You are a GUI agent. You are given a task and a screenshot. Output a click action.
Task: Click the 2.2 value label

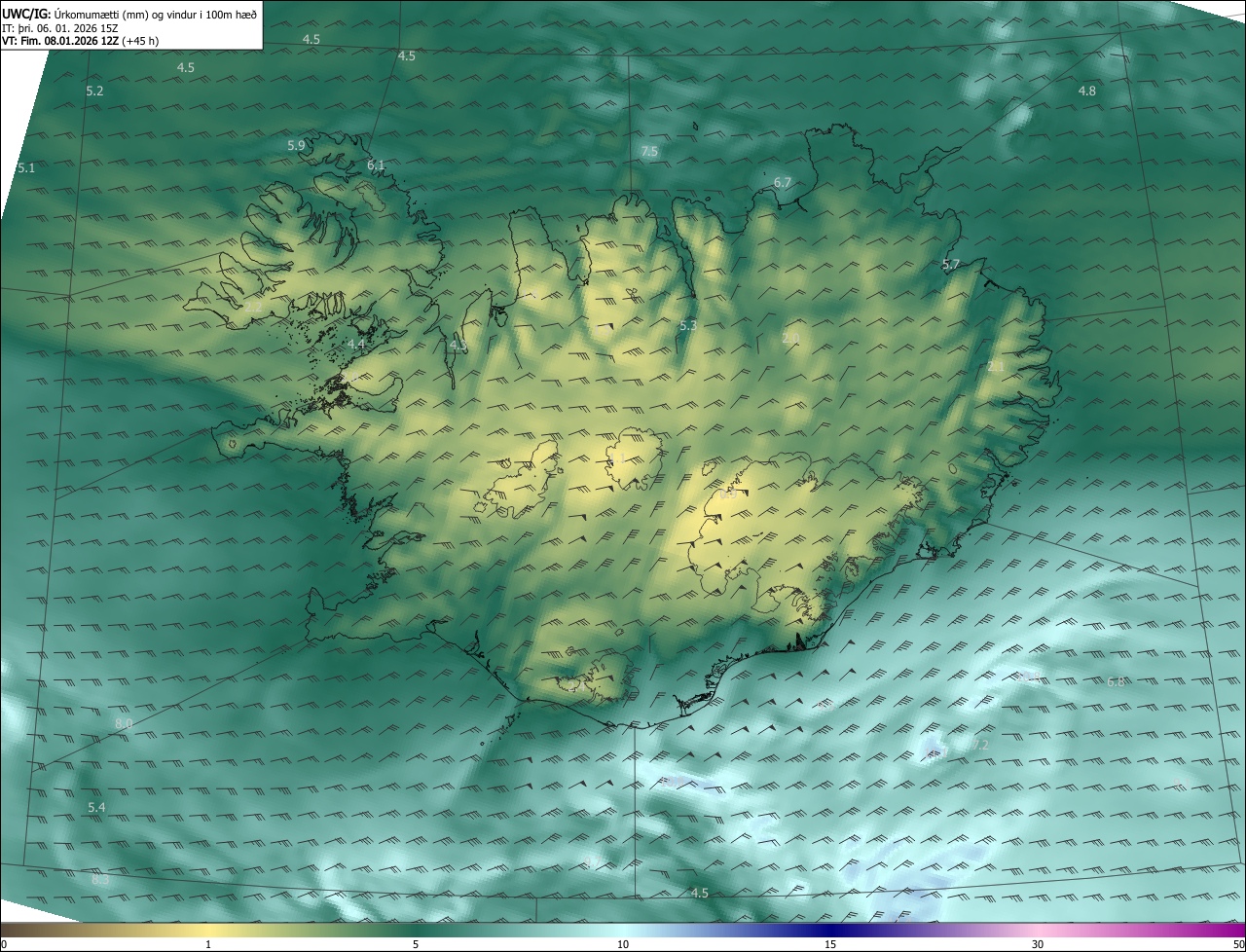(252, 307)
